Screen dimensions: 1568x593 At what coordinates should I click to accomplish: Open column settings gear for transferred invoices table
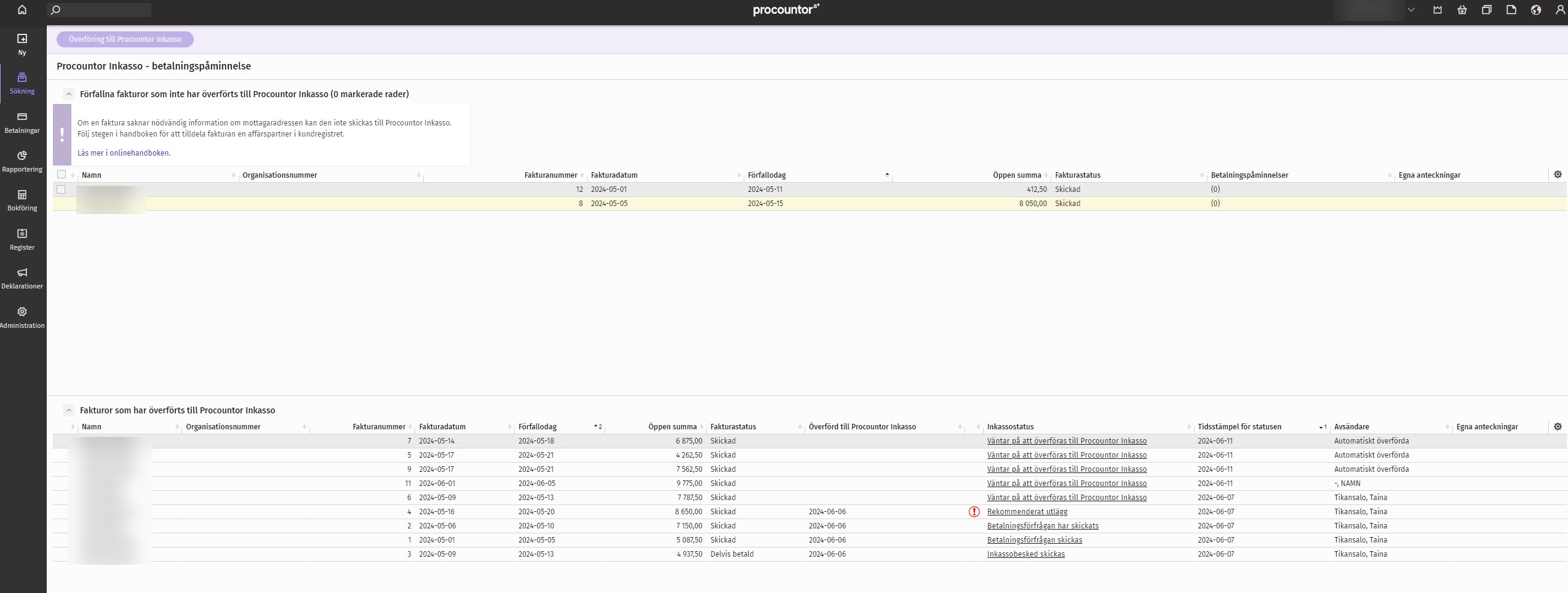coord(1558,426)
